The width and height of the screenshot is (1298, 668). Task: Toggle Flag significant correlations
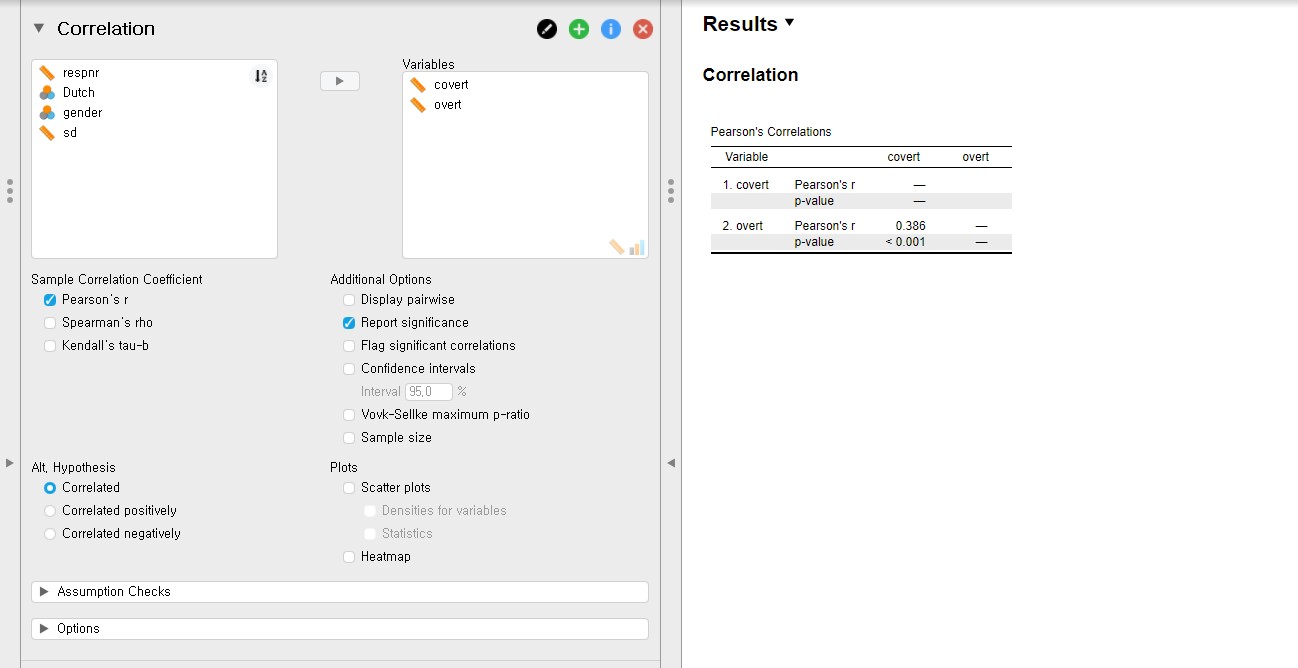point(349,346)
